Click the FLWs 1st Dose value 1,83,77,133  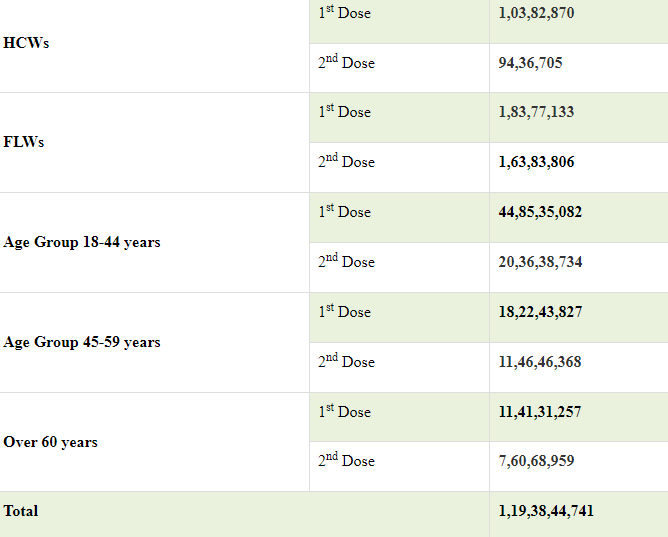point(536,112)
